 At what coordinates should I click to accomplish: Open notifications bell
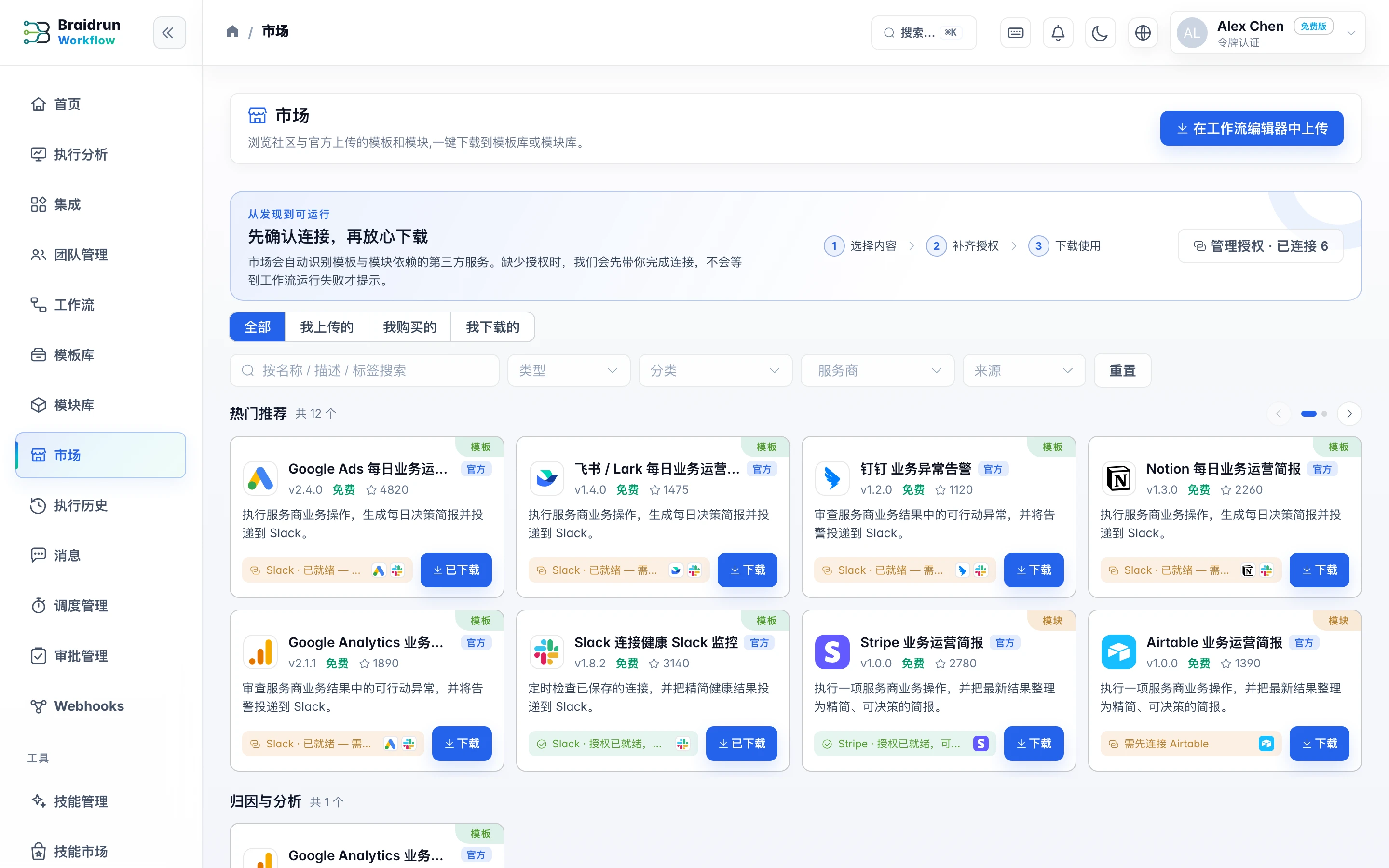coord(1058,33)
